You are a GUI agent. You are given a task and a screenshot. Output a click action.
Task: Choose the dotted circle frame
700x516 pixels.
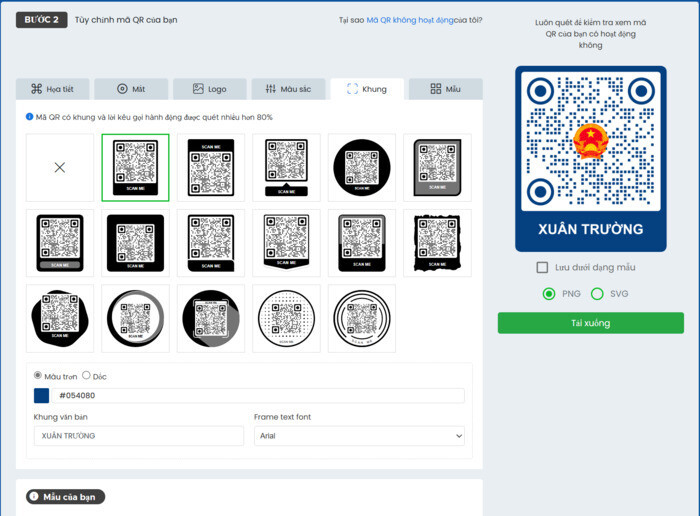click(x=287, y=318)
